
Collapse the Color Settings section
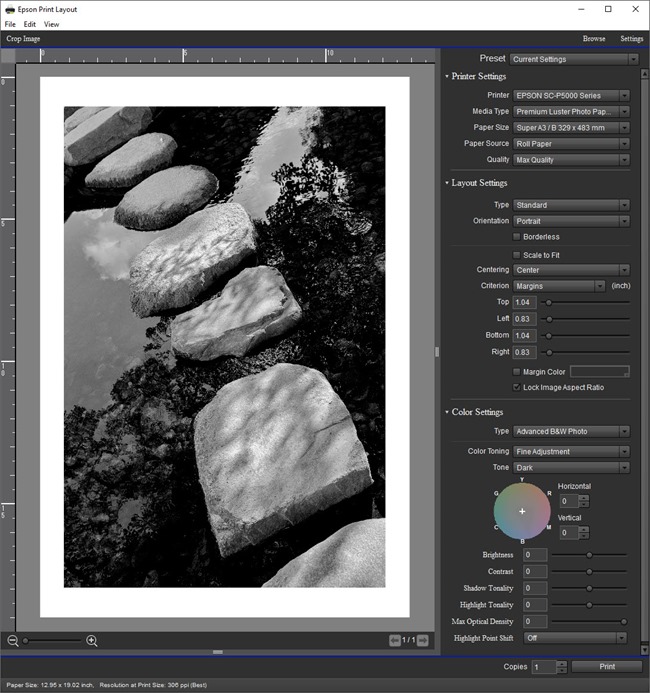point(448,412)
